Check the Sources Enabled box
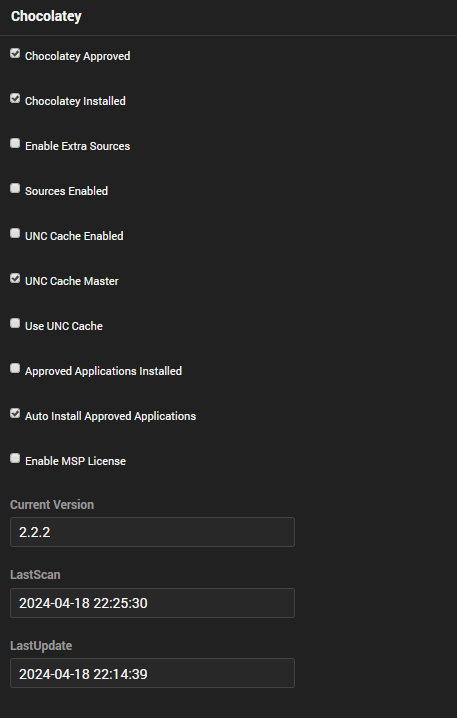The width and height of the screenshot is (457, 718). (15, 188)
